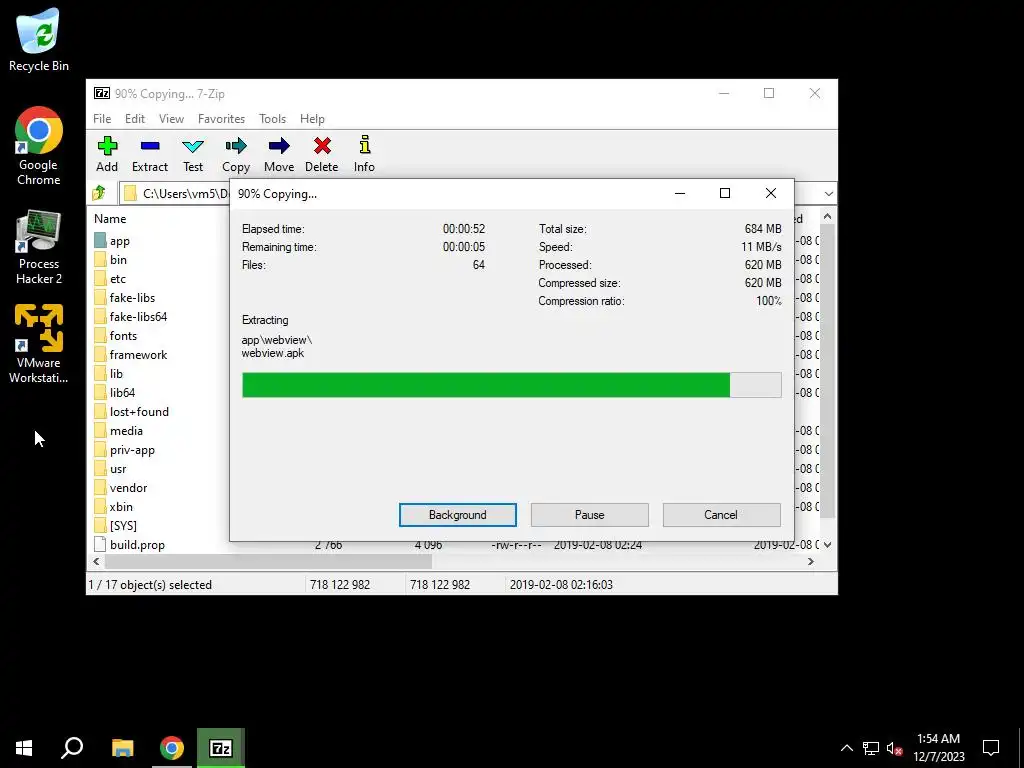Open taskbar search icon

[72, 748]
